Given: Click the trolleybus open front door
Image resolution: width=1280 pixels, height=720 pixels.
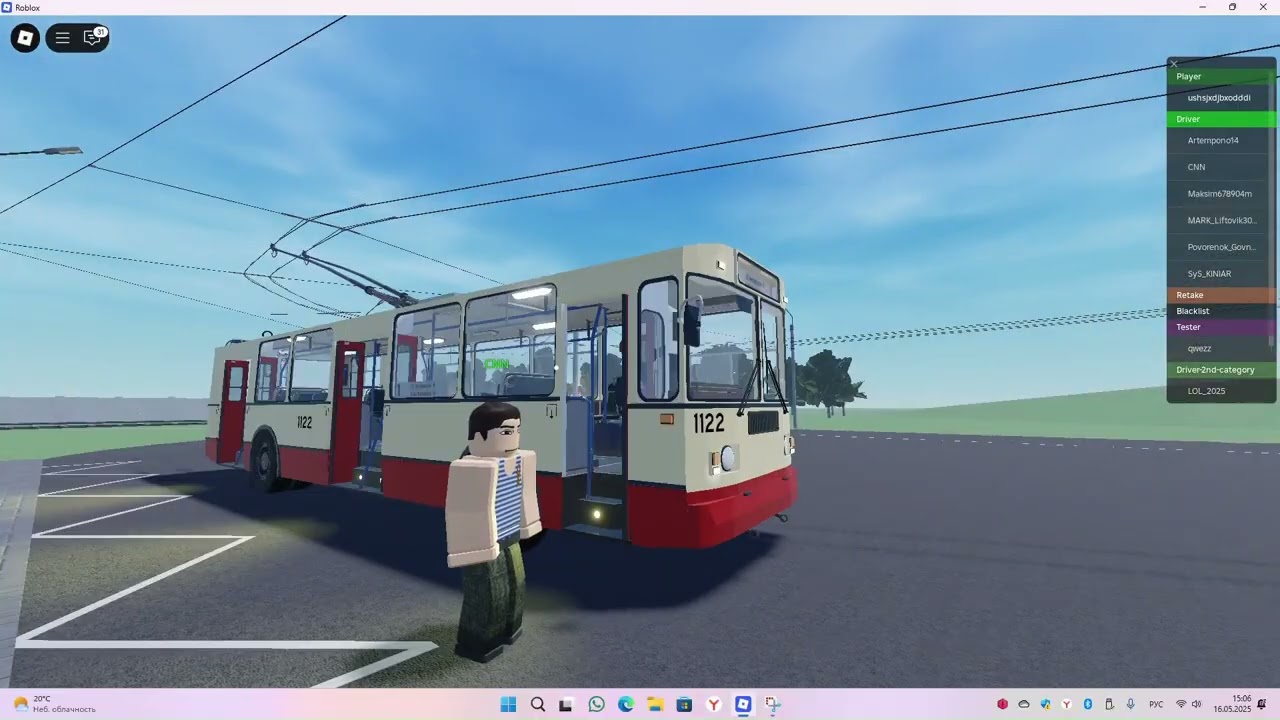Looking at the screenshot, I should click(594, 420).
